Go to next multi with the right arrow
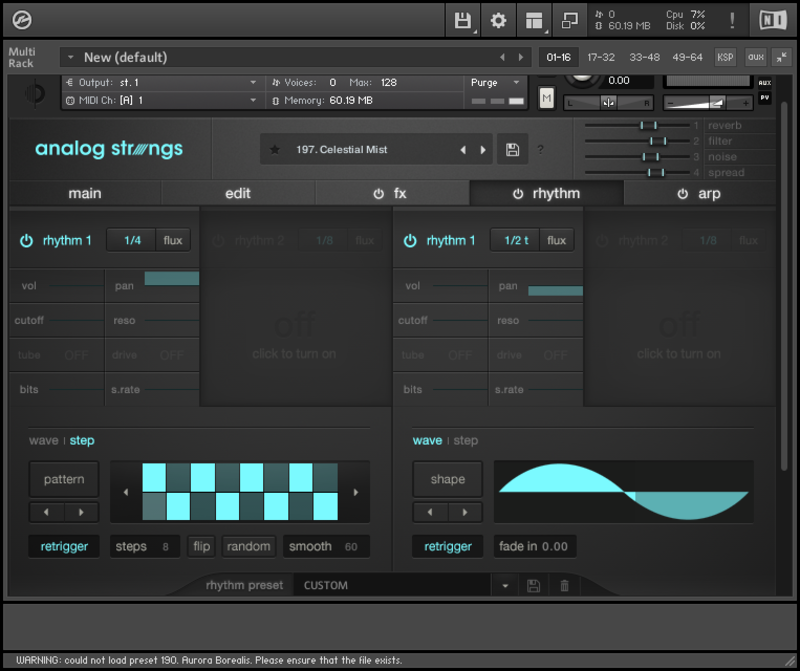800x671 pixels. [520, 57]
